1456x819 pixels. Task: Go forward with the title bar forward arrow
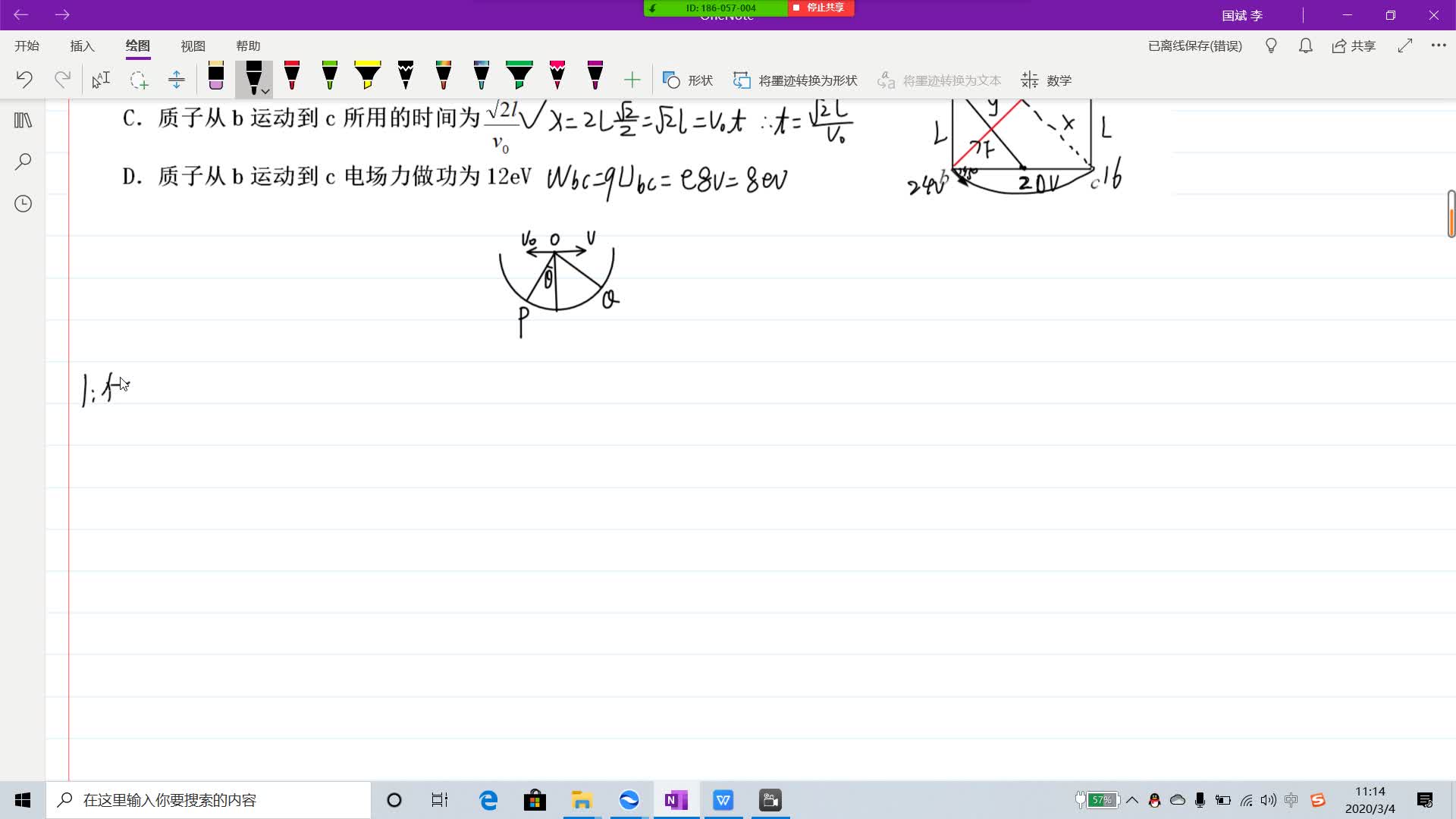click(x=62, y=14)
